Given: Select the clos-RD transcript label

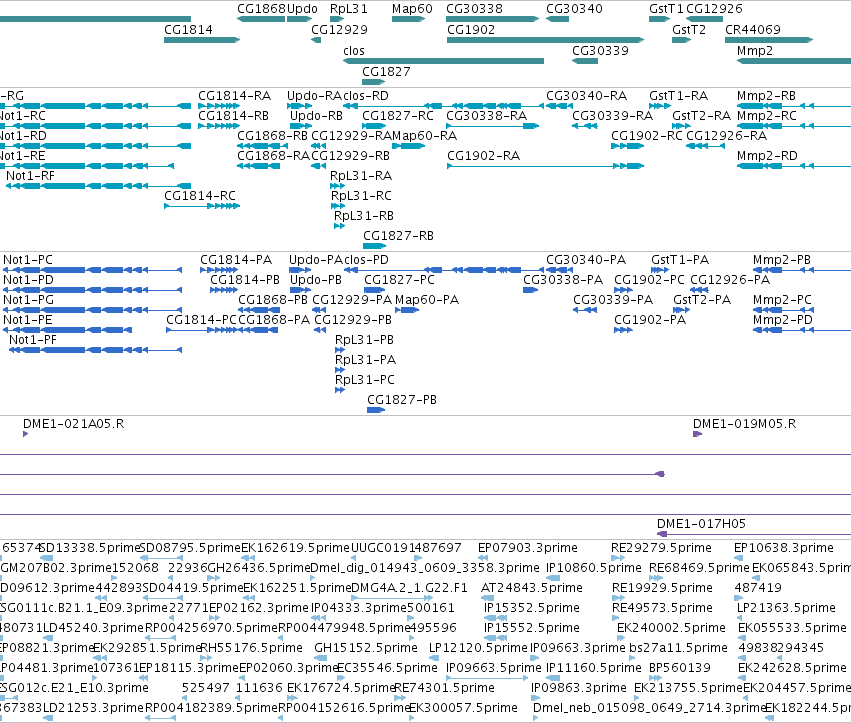Looking at the screenshot, I should coord(366,96).
